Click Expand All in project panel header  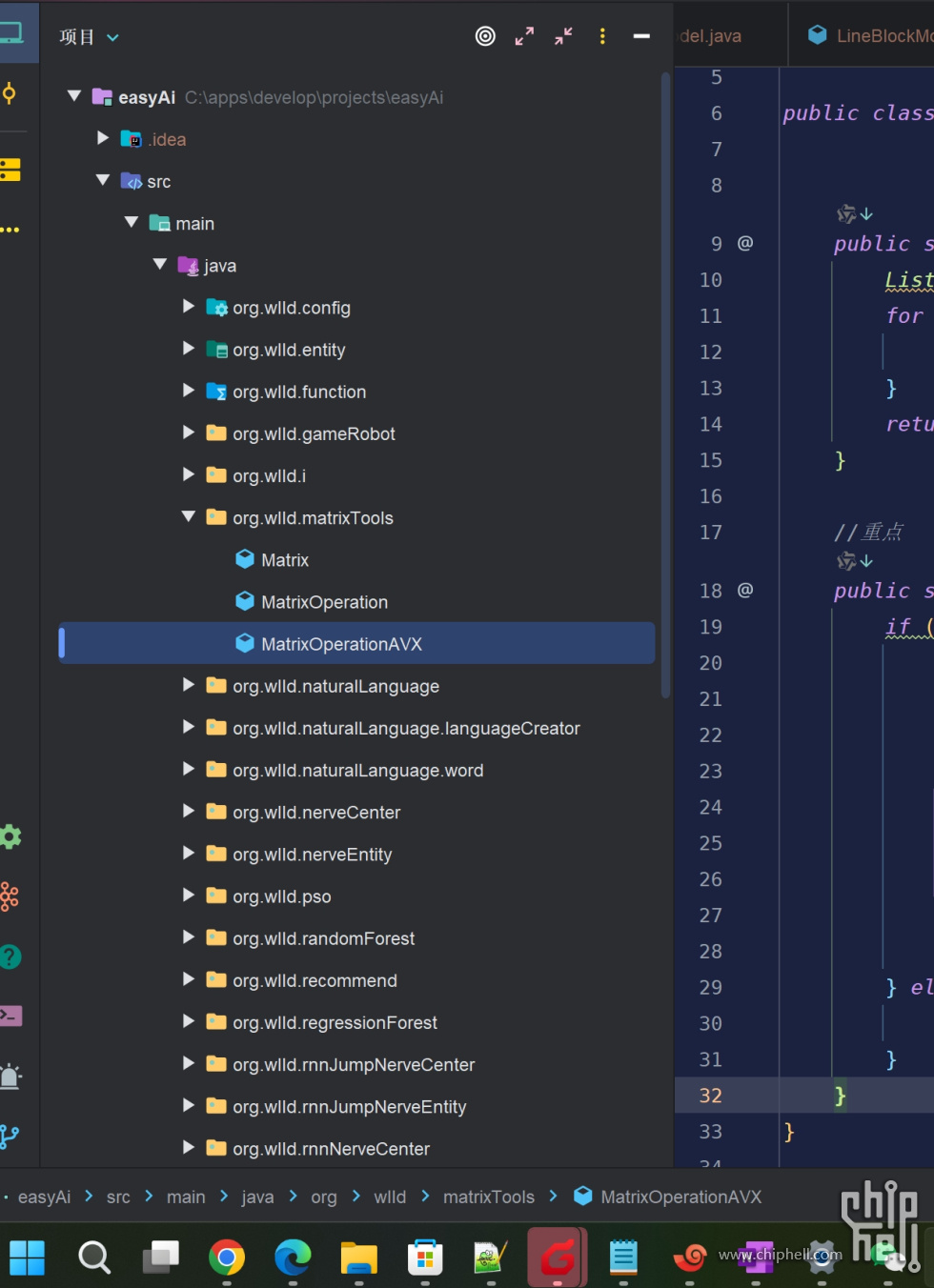coord(524,36)
